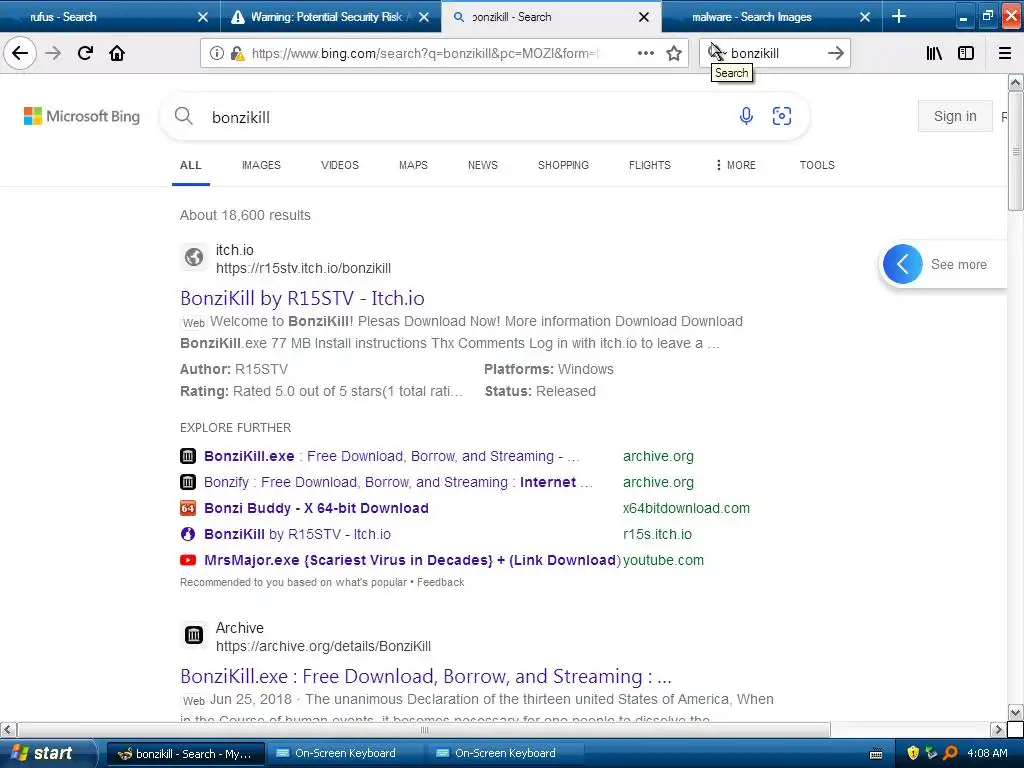Submit the search bar arrow for bonzikill
This screenshot has height=768, width=1024.
836,53
